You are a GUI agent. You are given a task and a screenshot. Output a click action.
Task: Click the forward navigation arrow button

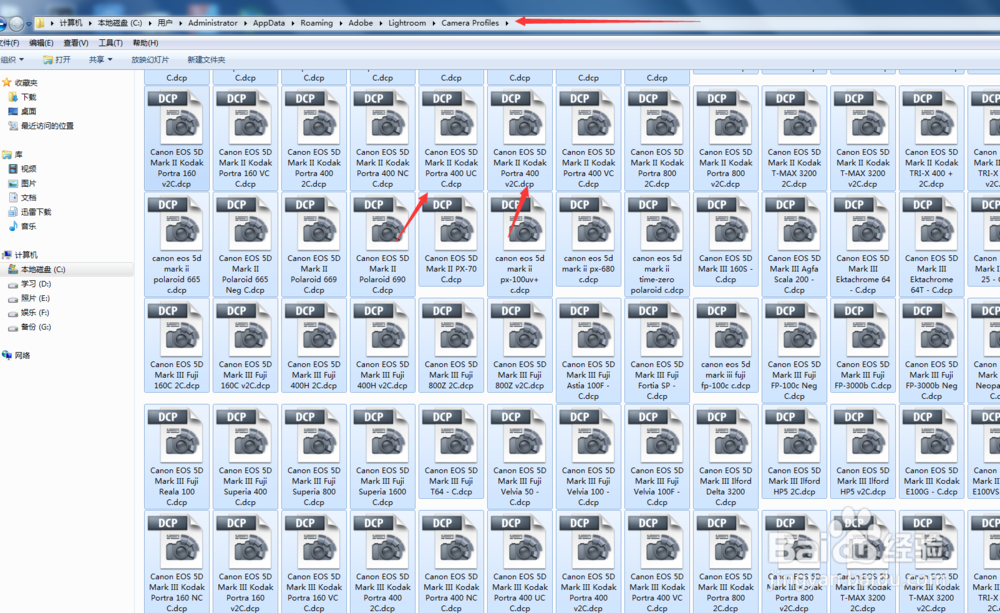pyautogui.click(x=16, y=24)
